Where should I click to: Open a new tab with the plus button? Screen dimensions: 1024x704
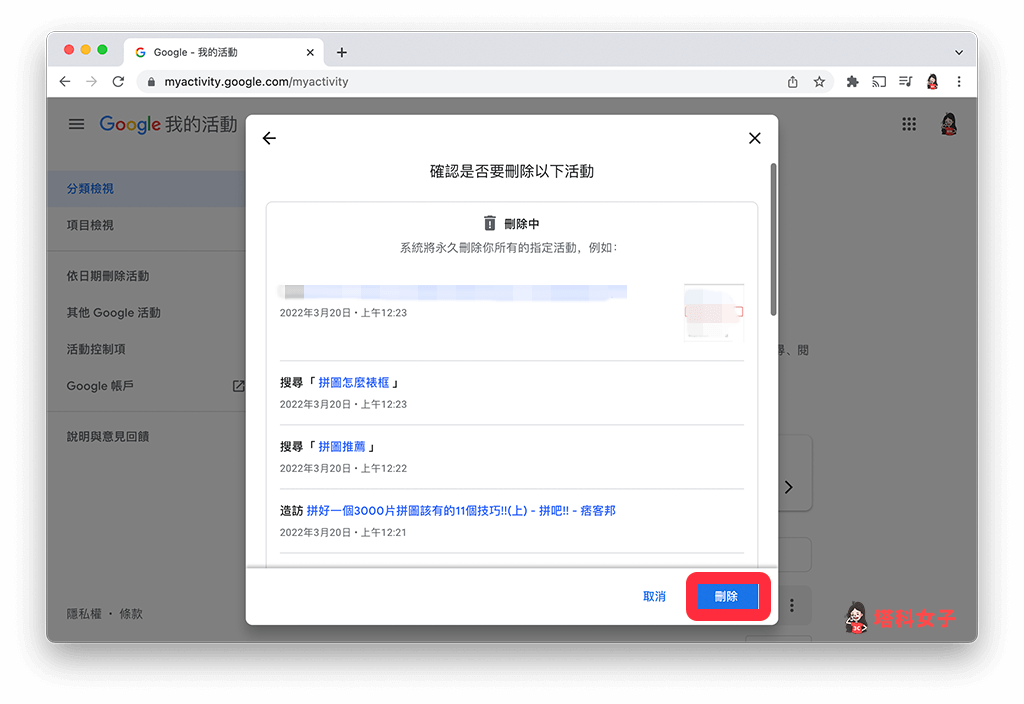coord(342,52)
